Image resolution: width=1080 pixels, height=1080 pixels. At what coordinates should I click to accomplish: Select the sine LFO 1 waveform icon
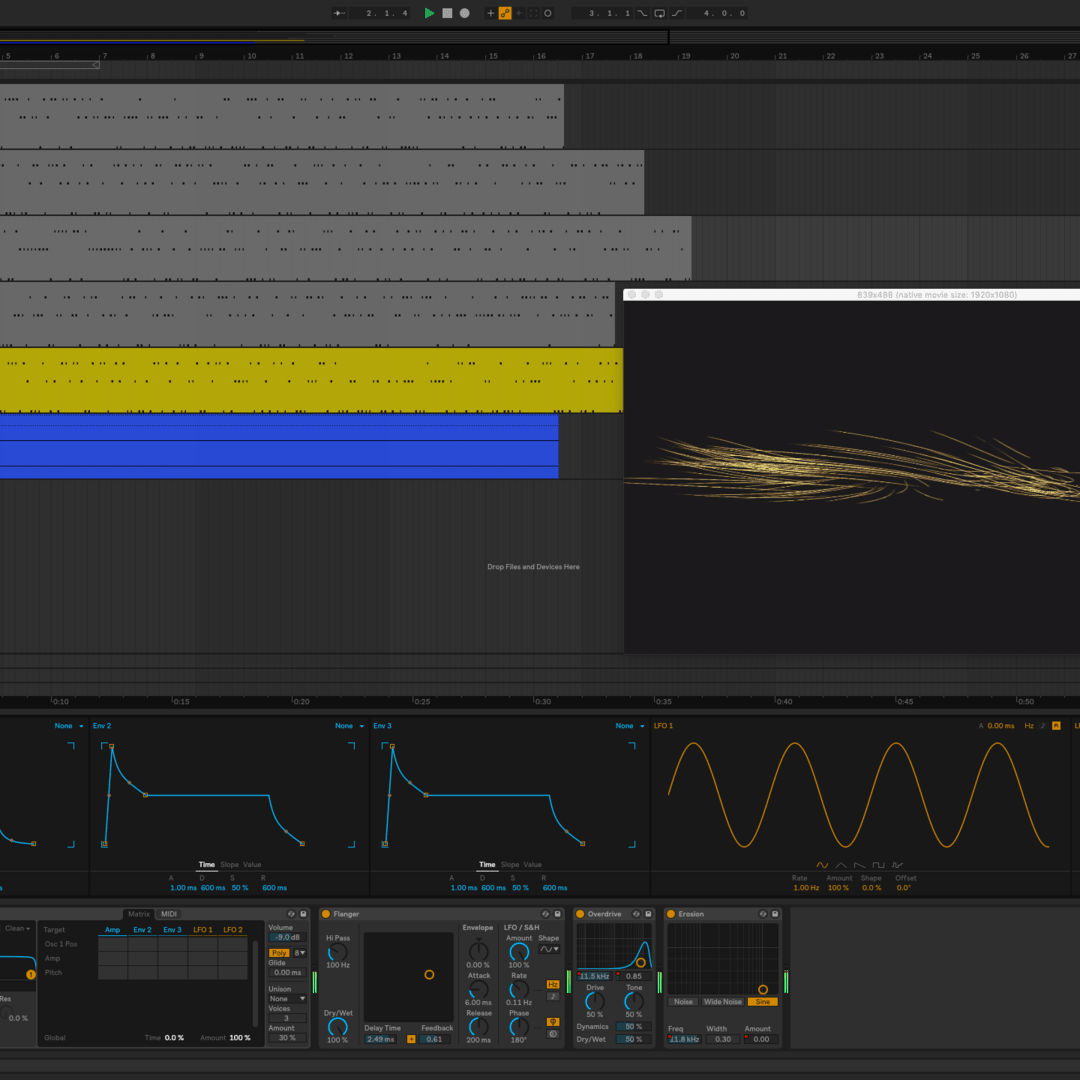click(822, 865)
